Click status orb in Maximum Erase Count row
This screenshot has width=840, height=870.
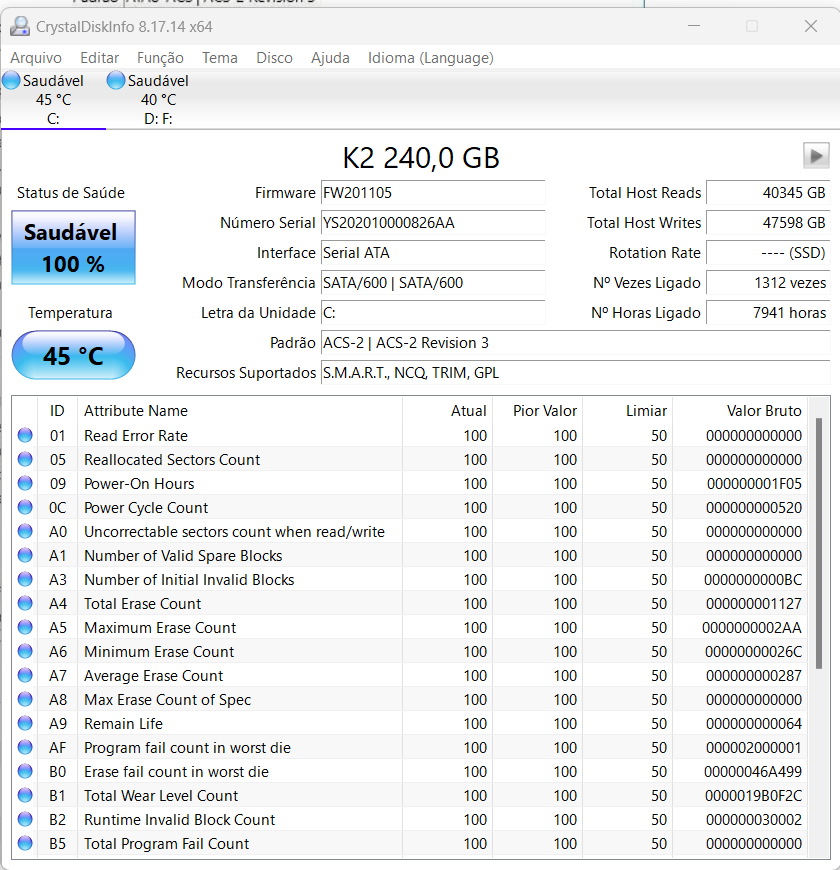(x=25, y=627)
